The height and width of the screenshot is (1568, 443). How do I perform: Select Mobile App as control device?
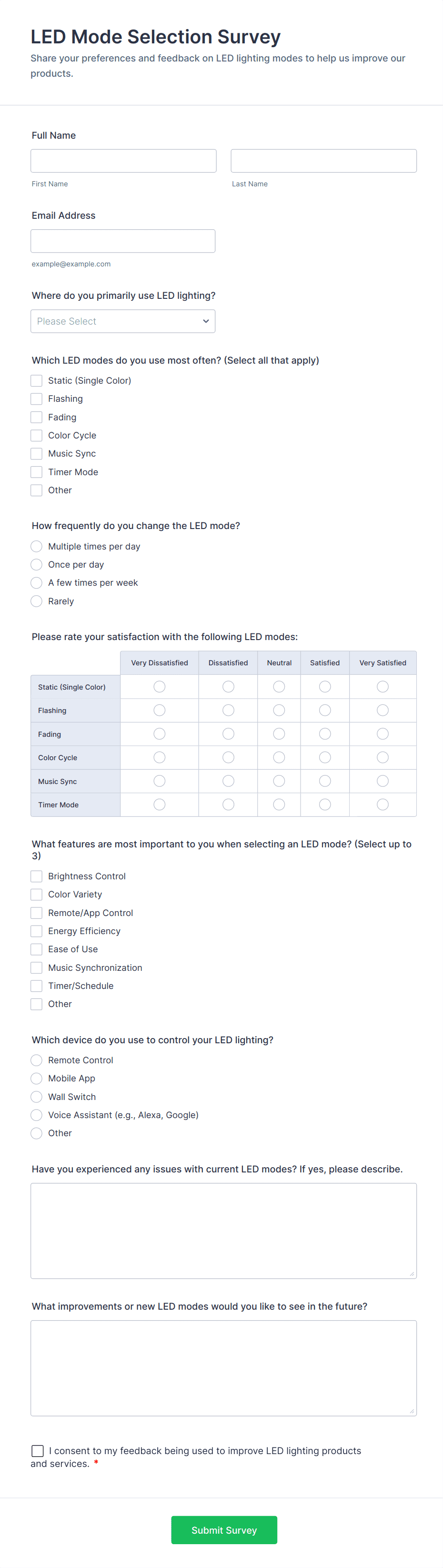[36, 1078]
